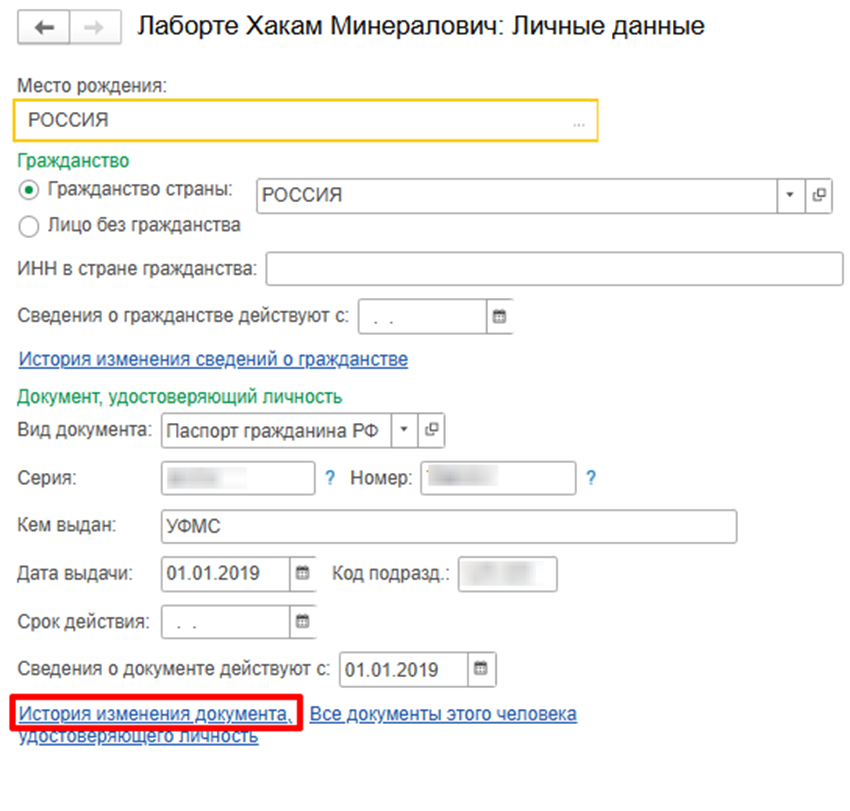Click the ИНН в стране гражданства field

554,269
